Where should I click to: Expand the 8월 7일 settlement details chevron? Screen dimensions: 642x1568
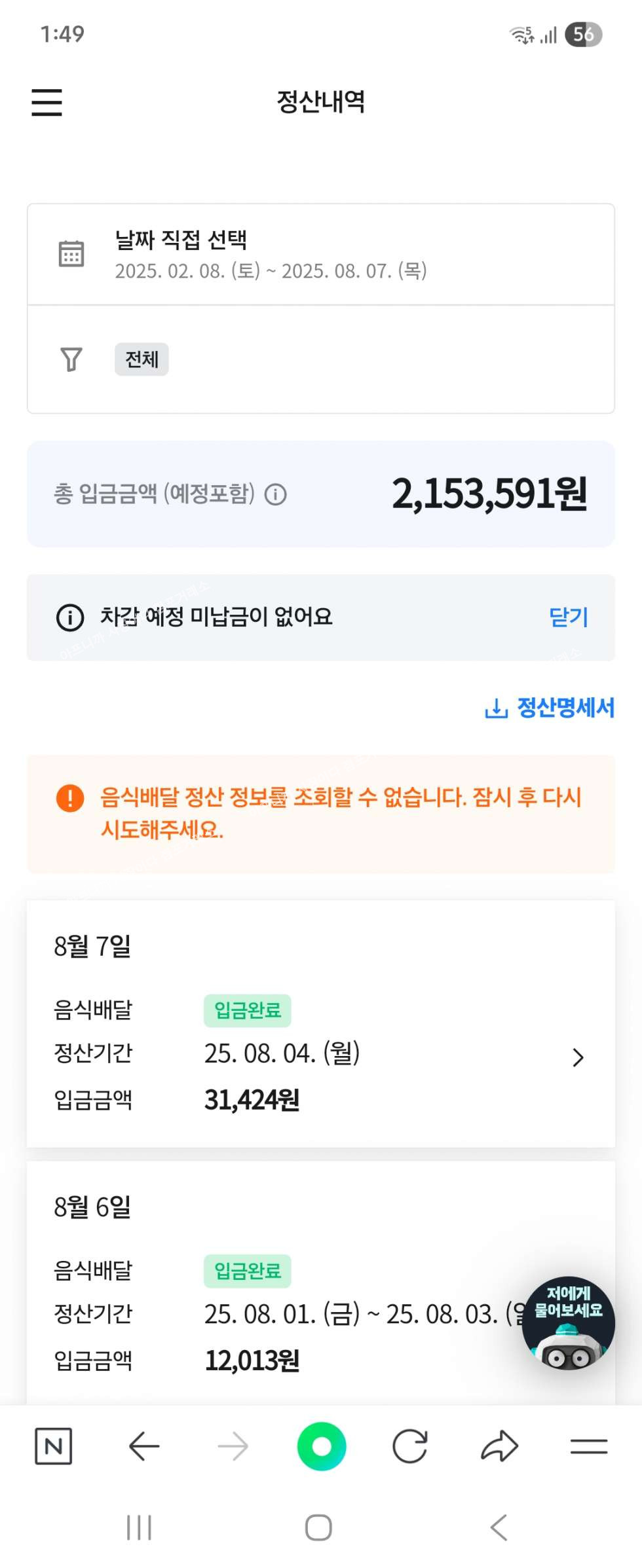(x=577, y=1057)
